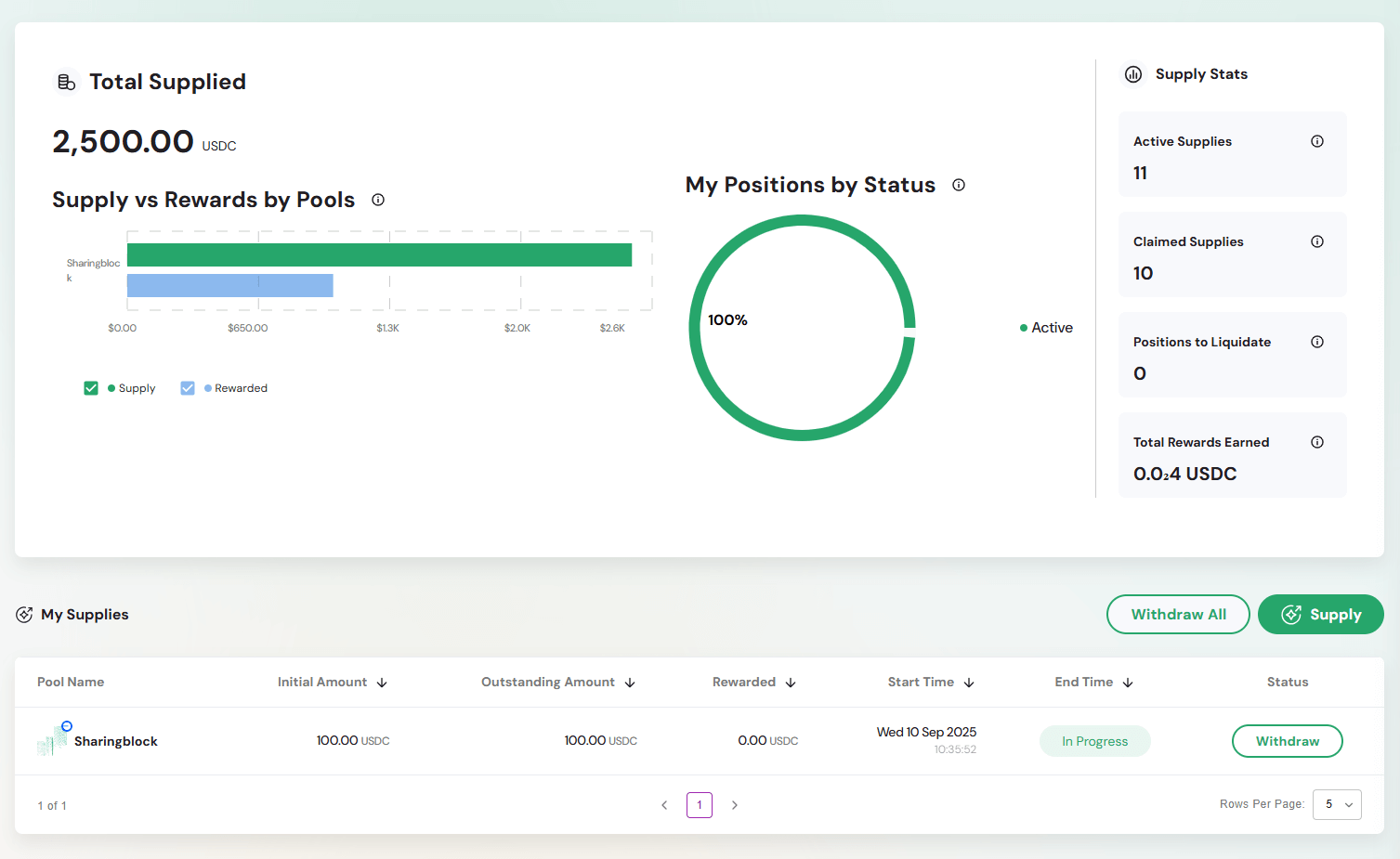The width and height of the screenshot is (1400, 859).
Task: Click info icon beside Claimed Supplies
Action: click(x=1316, y=241)
